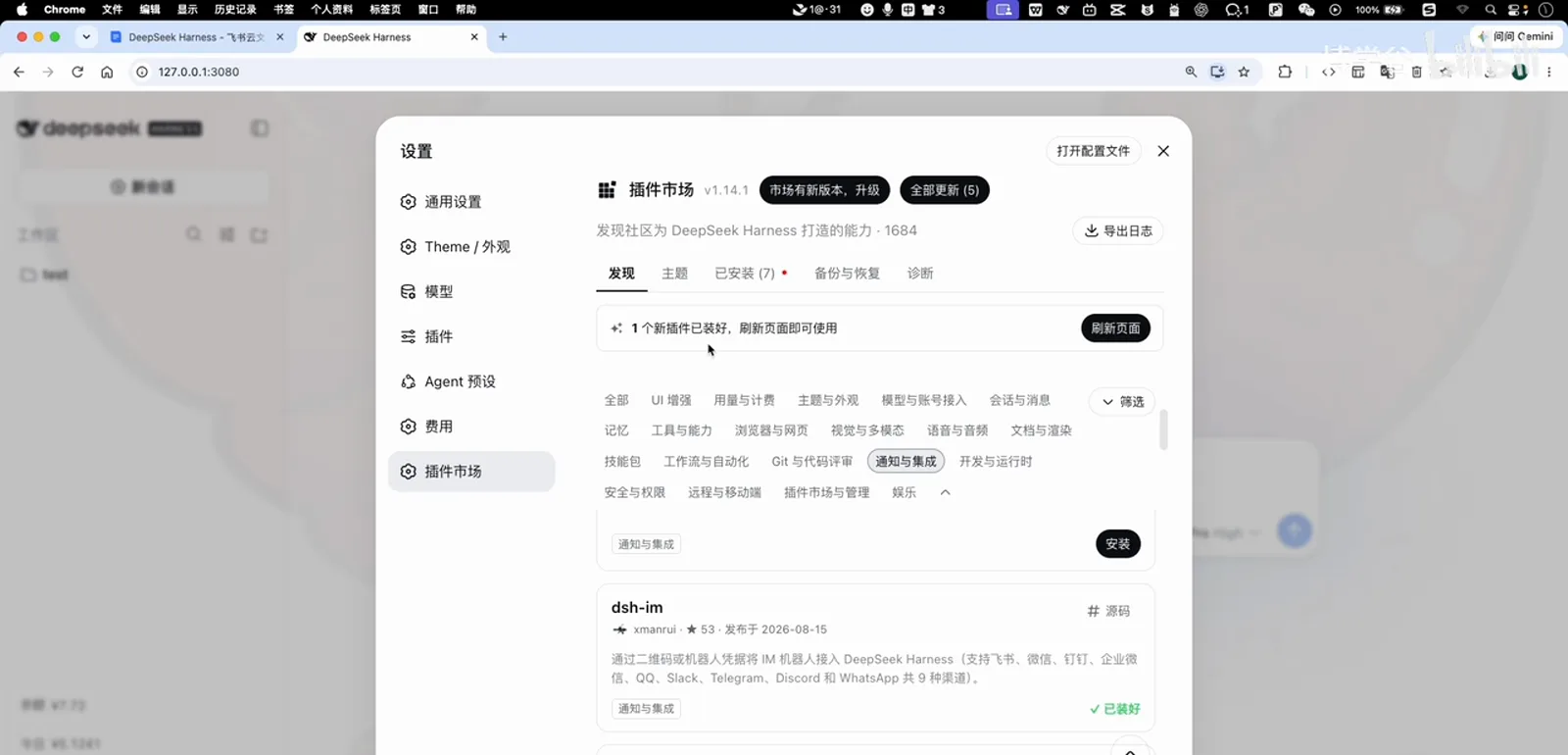
Task: Click the Chrome back arrow
Action: tap(19, 72)
